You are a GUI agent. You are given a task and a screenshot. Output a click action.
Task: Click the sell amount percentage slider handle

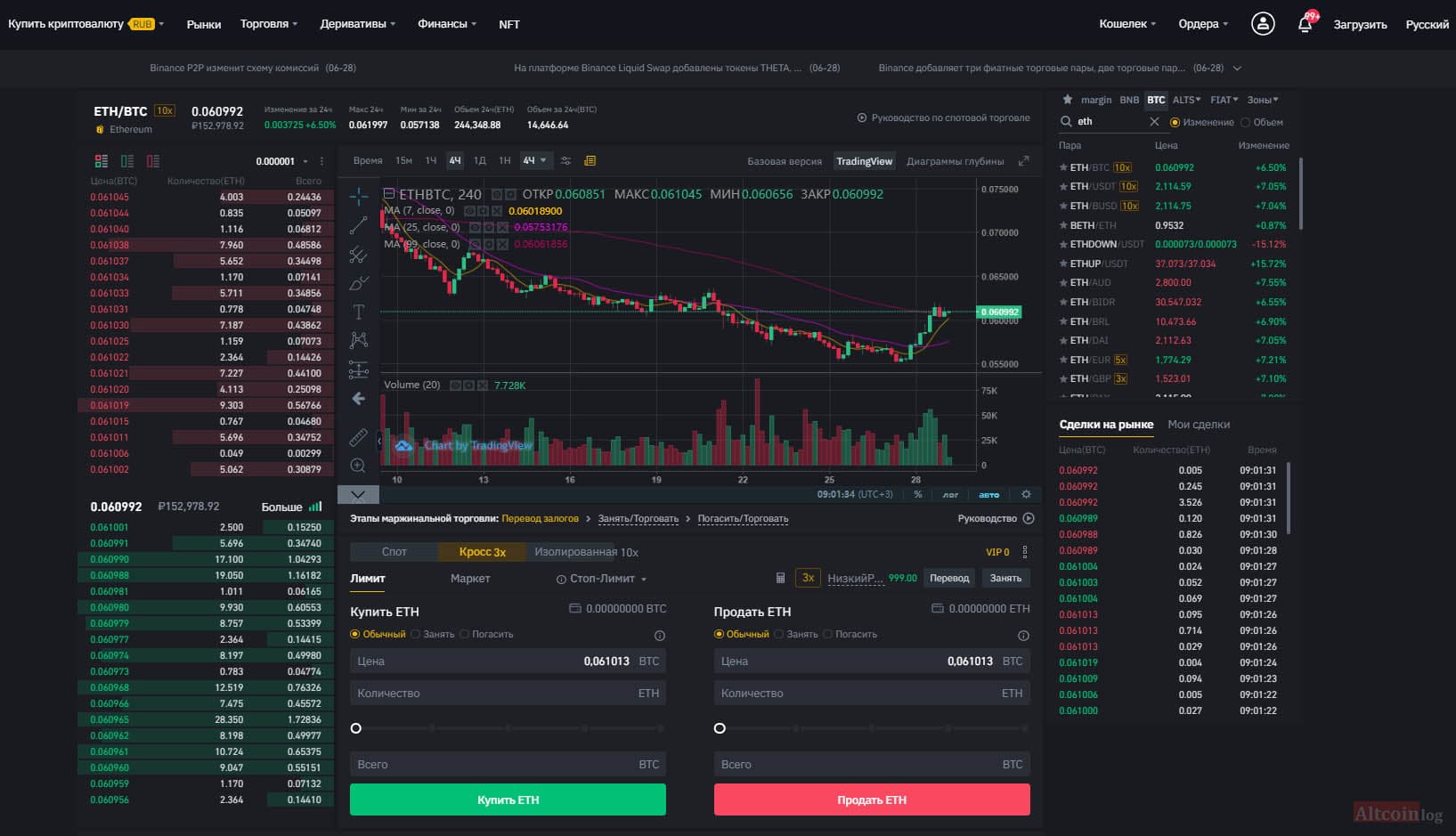click(x=720, y=728)
